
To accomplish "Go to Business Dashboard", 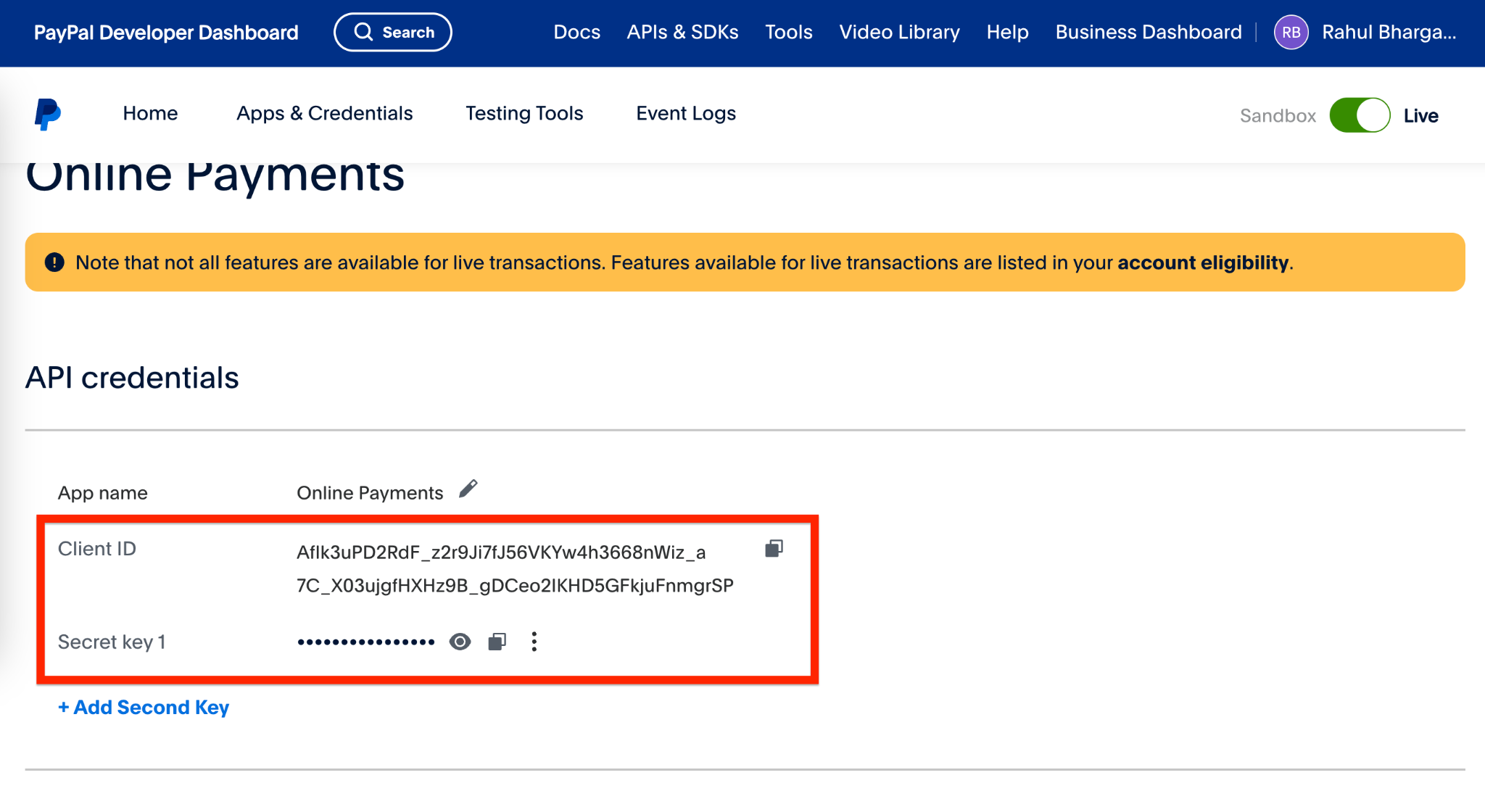I will [1149, 33].
